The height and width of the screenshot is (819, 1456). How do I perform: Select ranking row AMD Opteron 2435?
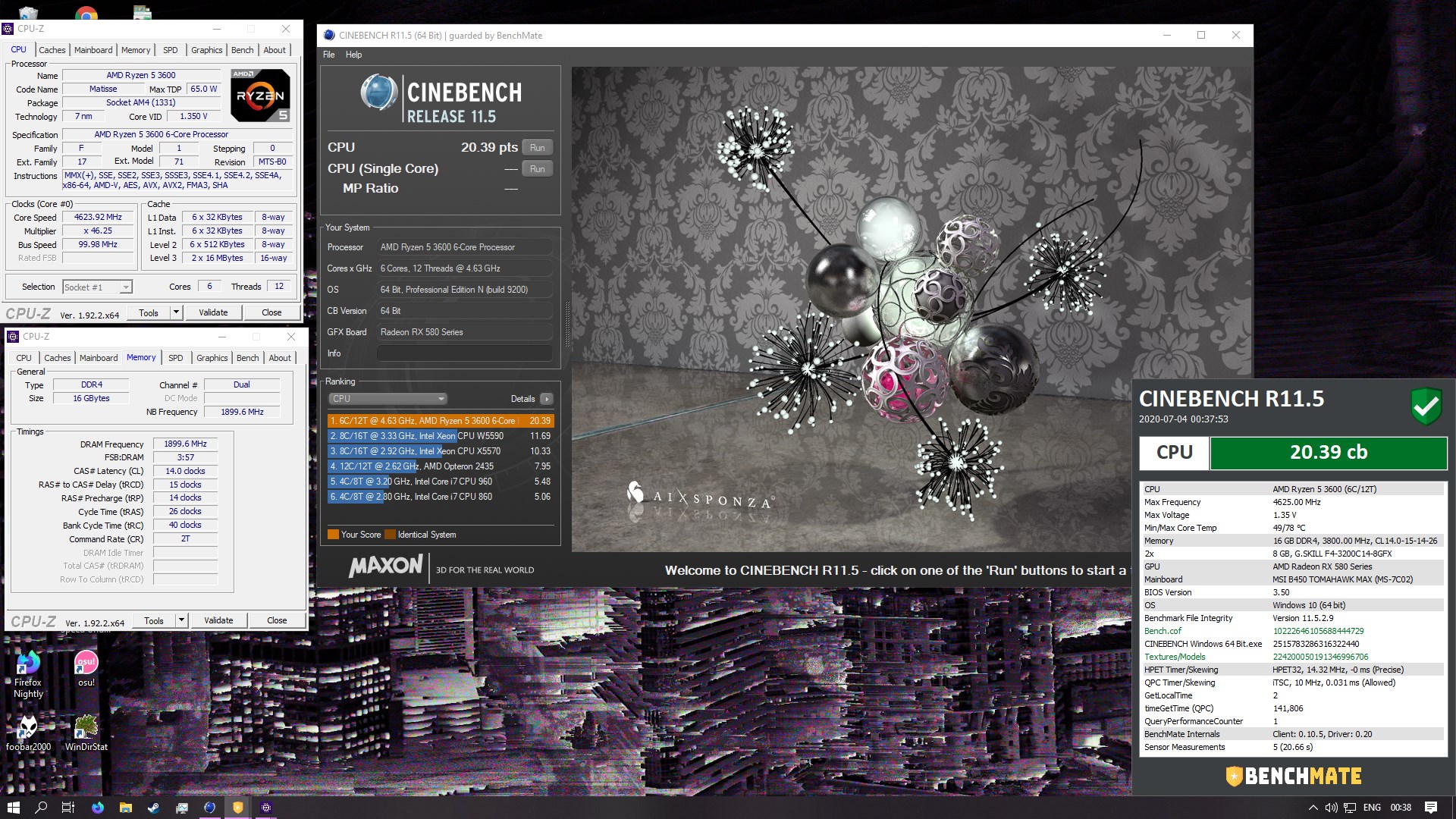click(441, 466)
